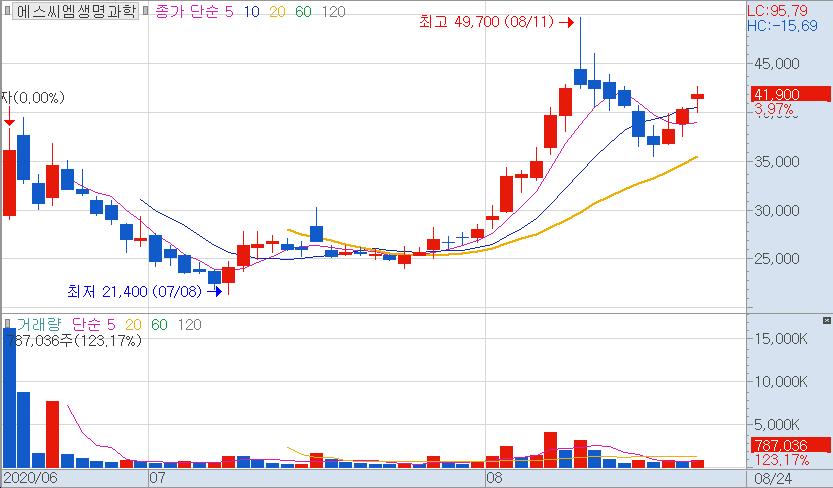Click the 45,000 price axis label
Viewport: 833px width, 488px height.
tap(777, 64)
